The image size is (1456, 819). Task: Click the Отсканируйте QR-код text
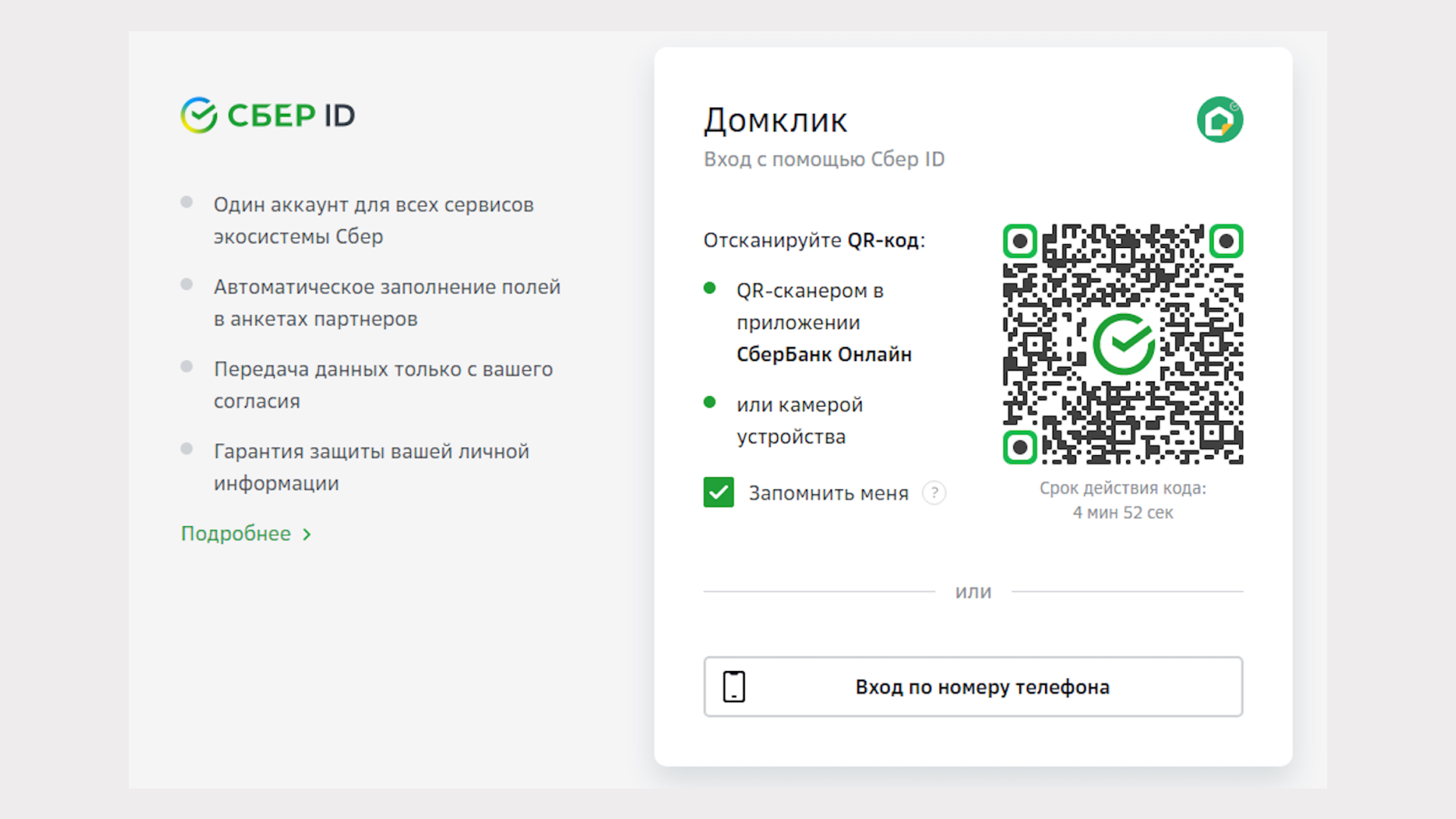pos(814,240)
